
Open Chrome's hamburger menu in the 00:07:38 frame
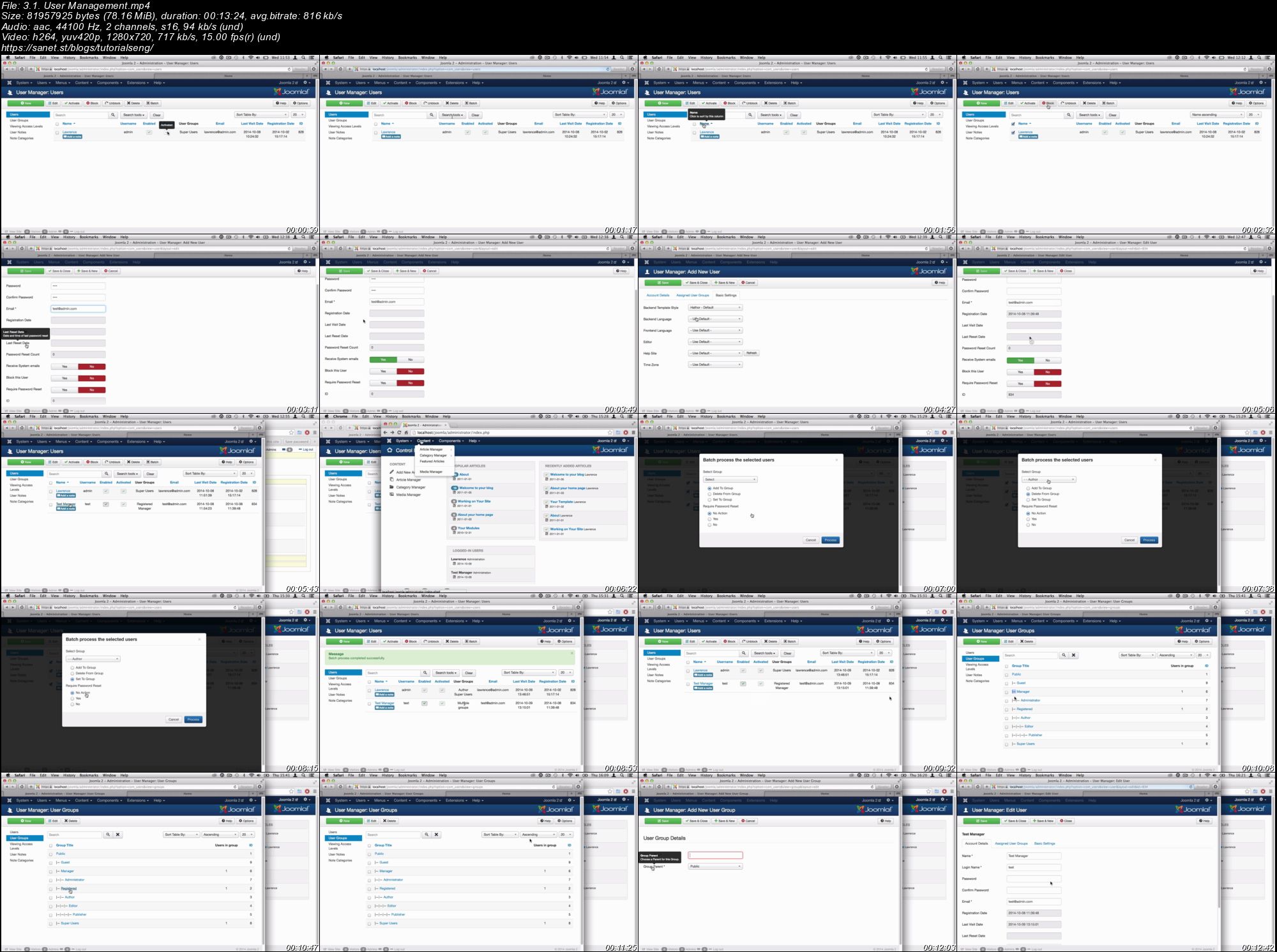[1271, 432]
